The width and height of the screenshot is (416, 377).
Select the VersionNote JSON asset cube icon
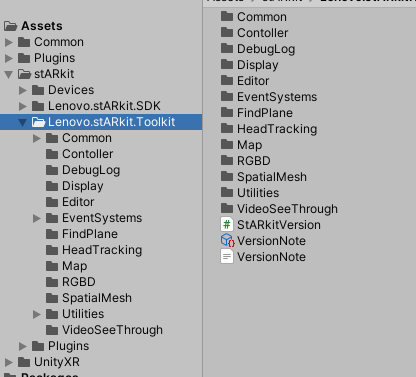point(228,240)
